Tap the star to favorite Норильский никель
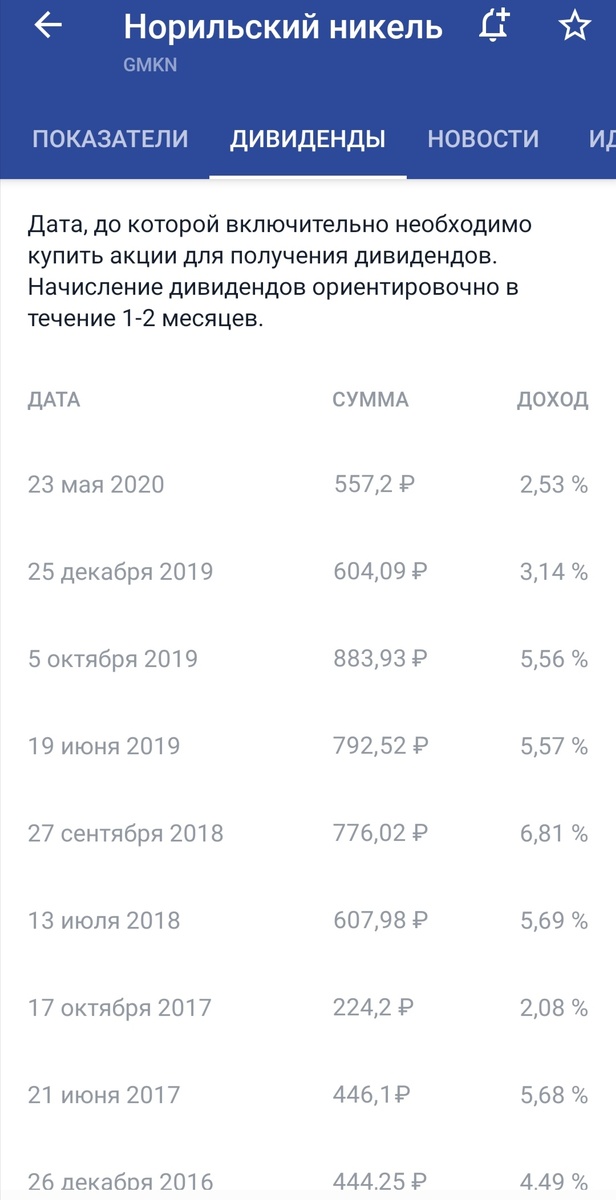The height and width of the screenshot is (1200, 616). 573,27
